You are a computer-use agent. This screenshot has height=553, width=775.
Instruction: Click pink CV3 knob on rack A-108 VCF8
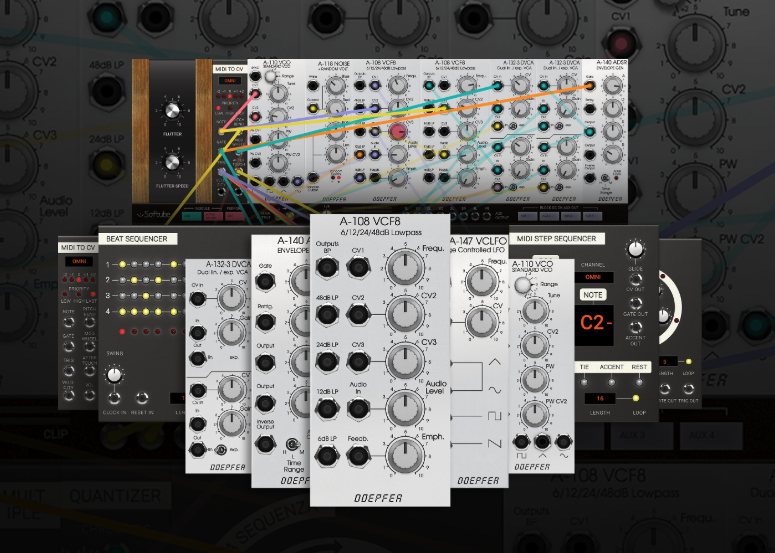tap(398, 131)
